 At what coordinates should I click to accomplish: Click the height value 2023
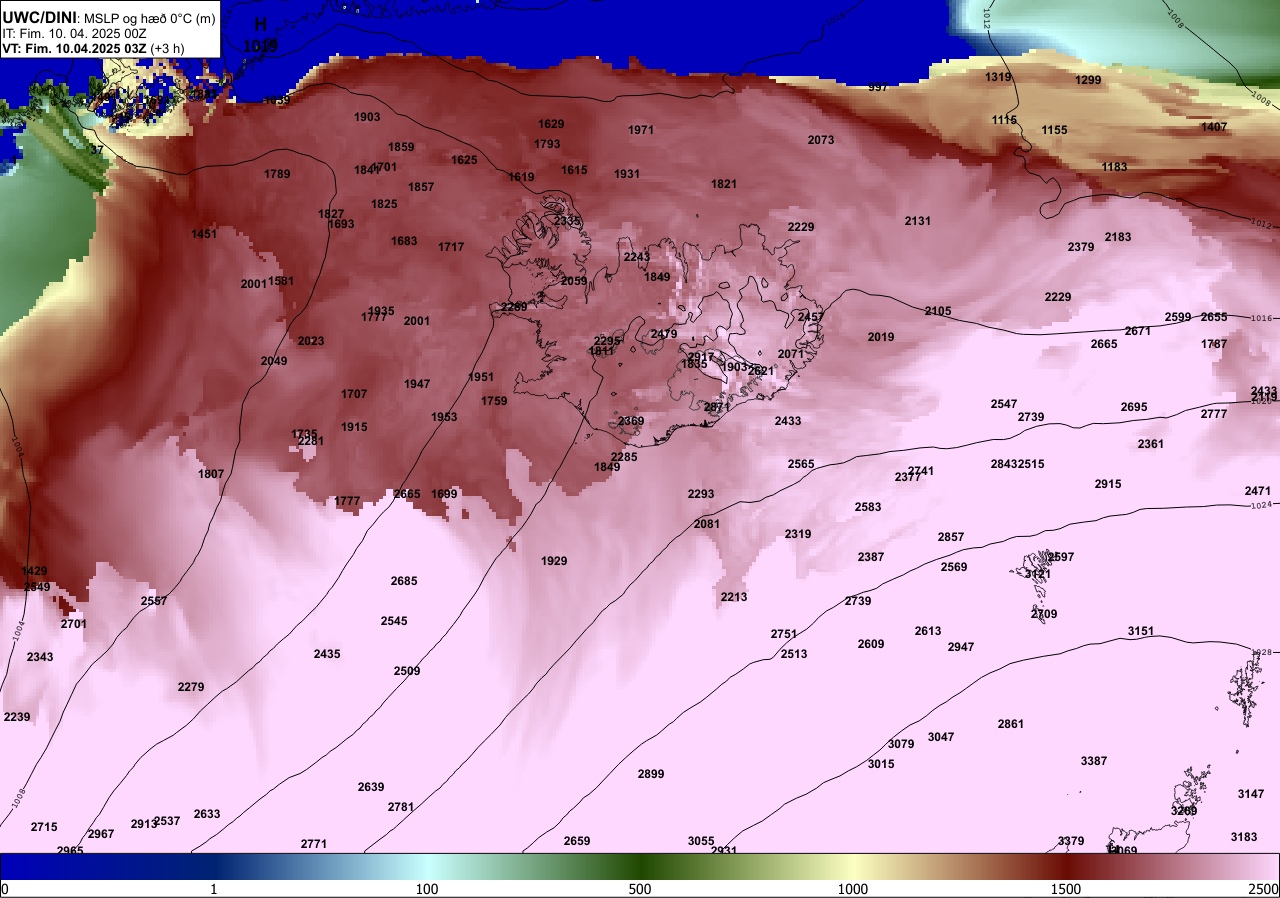(x=311, y=341)
